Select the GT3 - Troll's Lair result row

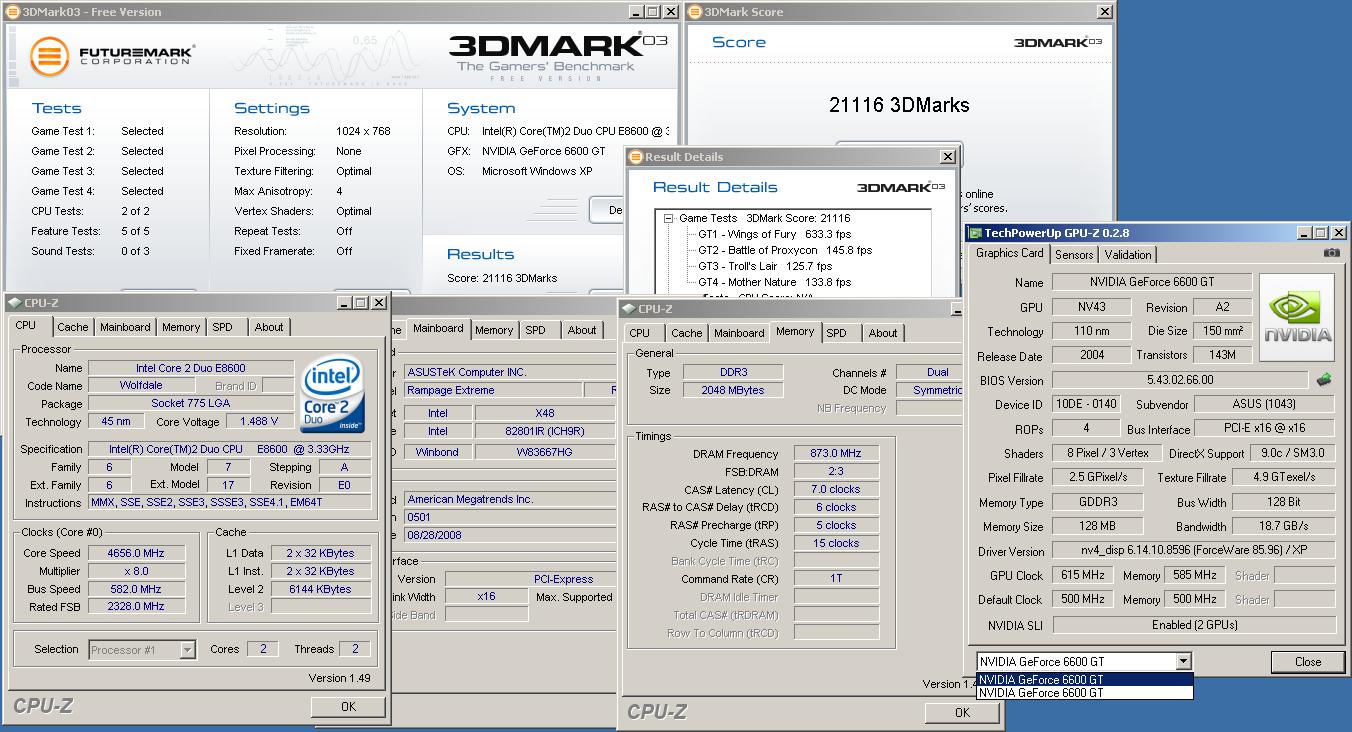(765, 266)
